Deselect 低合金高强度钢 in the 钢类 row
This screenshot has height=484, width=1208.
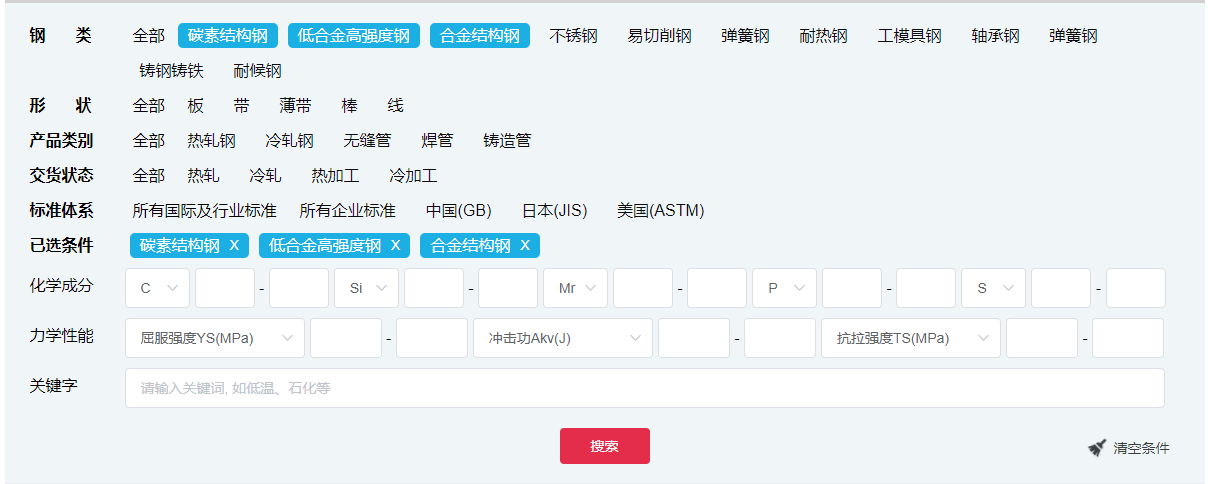point(354,36)
